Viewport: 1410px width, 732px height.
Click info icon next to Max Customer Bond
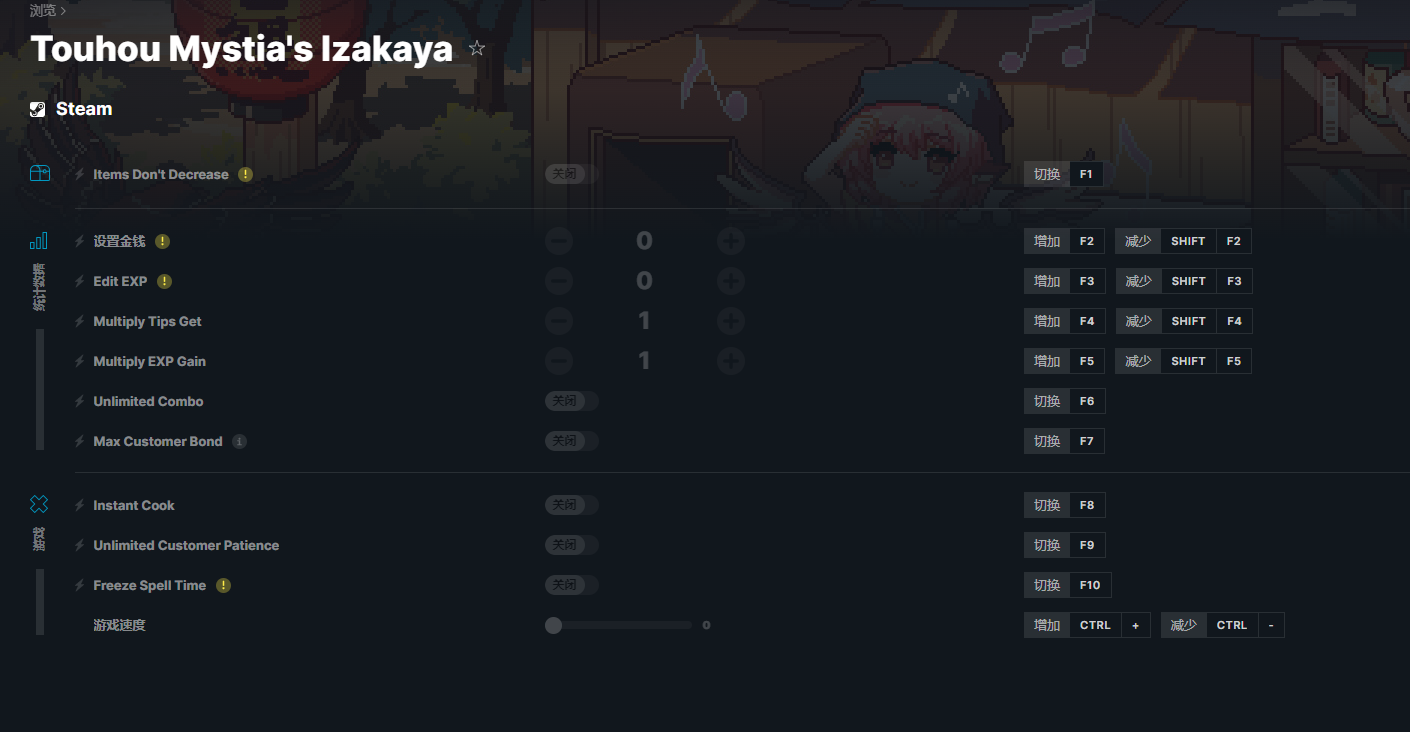coord(240,441)
